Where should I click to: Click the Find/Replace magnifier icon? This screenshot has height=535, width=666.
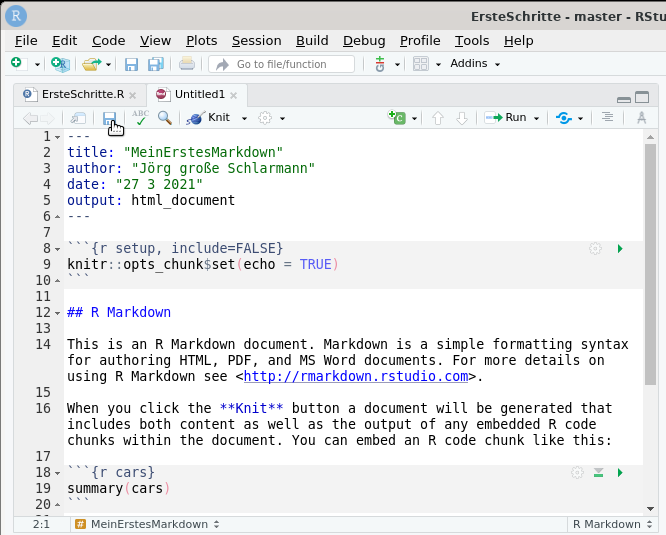(x=165, y=118)
